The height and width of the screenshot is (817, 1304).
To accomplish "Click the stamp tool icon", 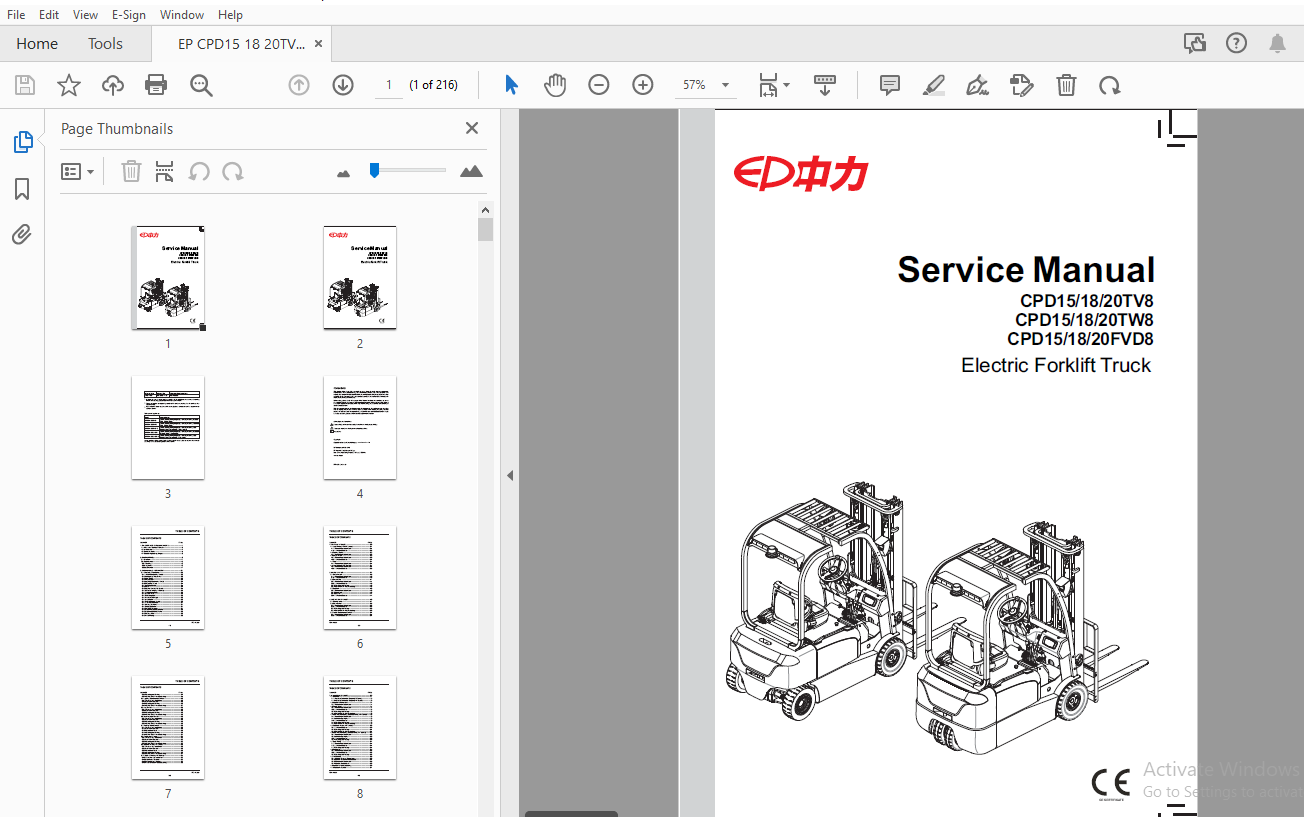I will point(1022,86).
